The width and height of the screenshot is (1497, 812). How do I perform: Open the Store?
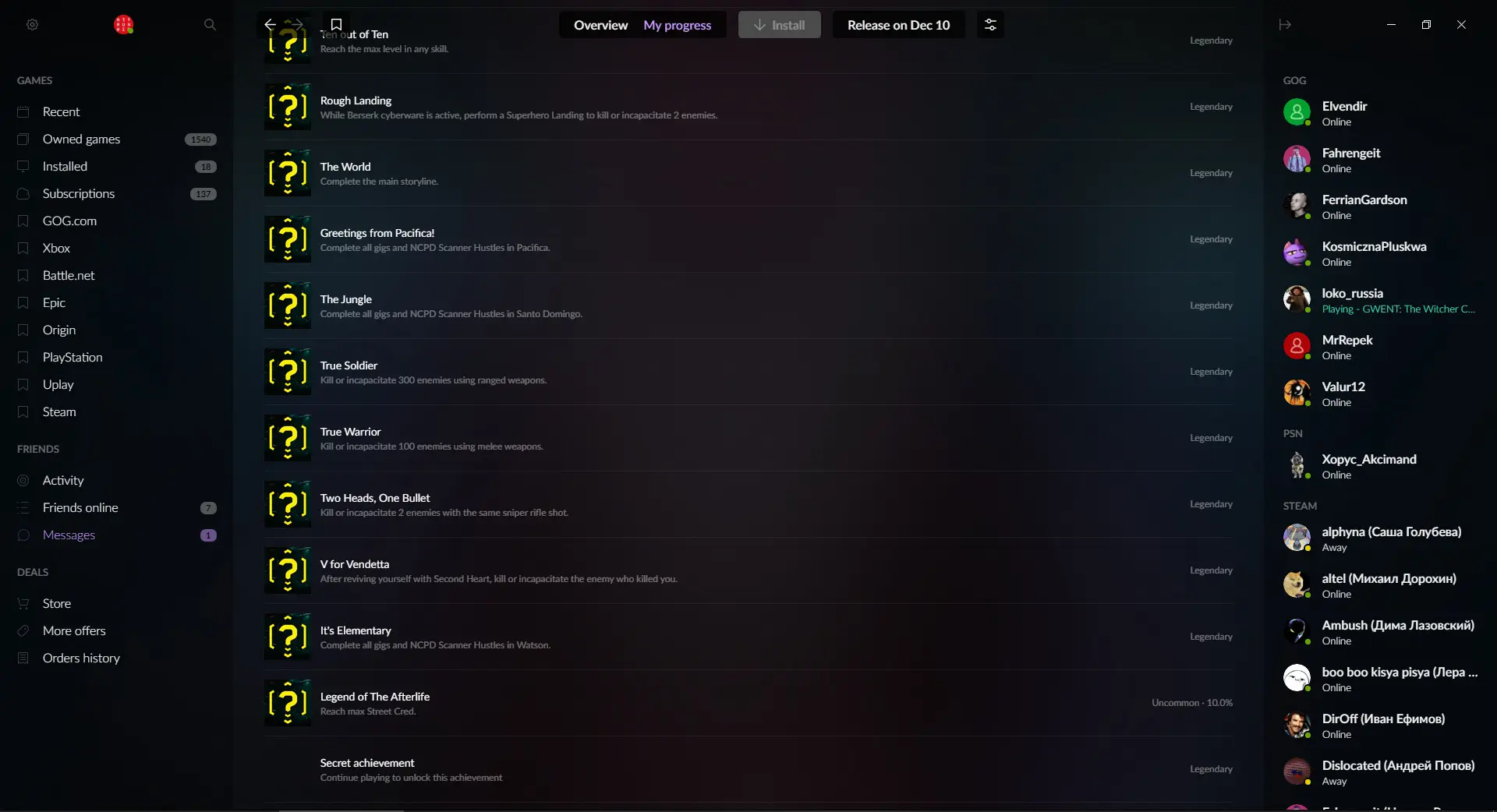point(56,603)
